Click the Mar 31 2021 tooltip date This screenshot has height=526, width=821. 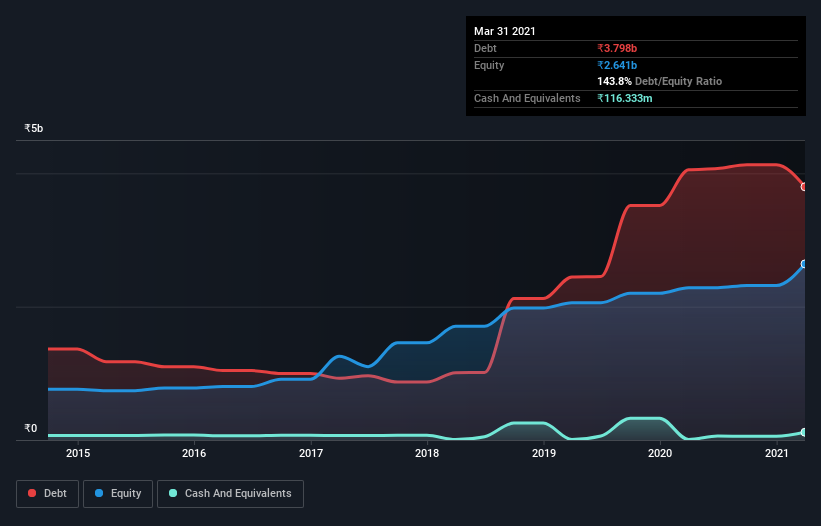click(505, 31)
